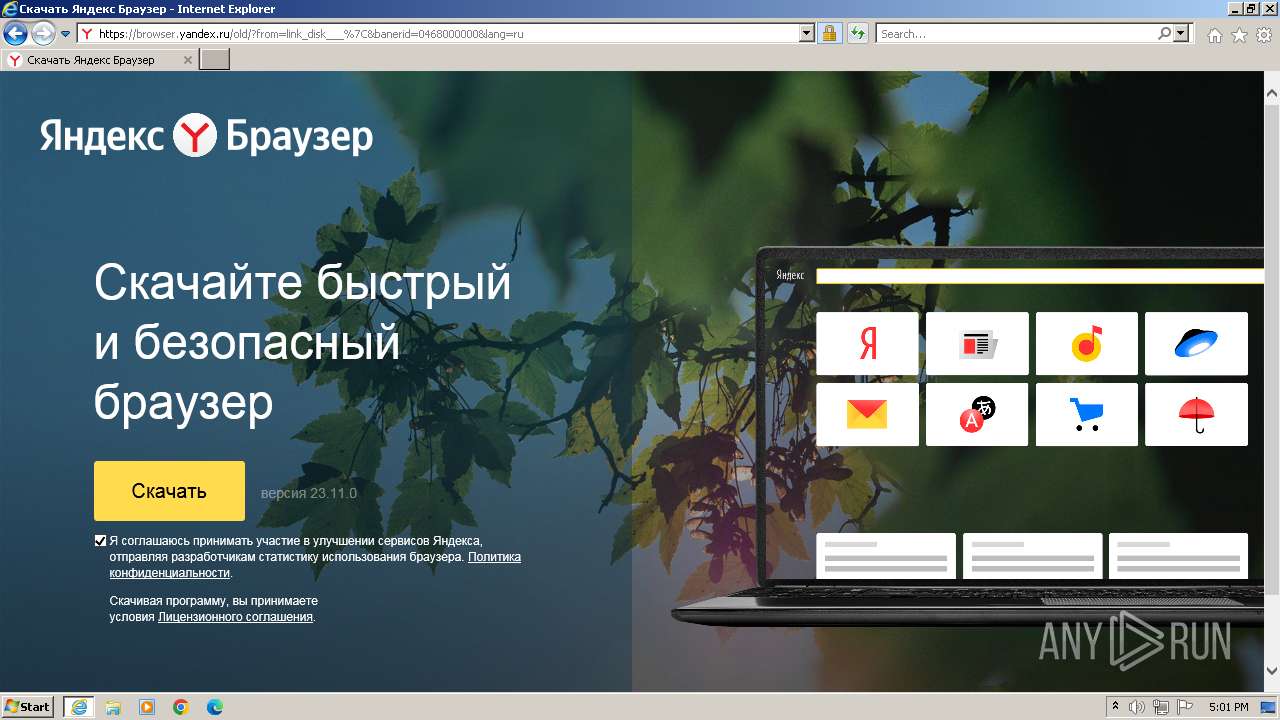Click the volume speaker tray icon
1280x720 pixels.
tap(1137, 707)
